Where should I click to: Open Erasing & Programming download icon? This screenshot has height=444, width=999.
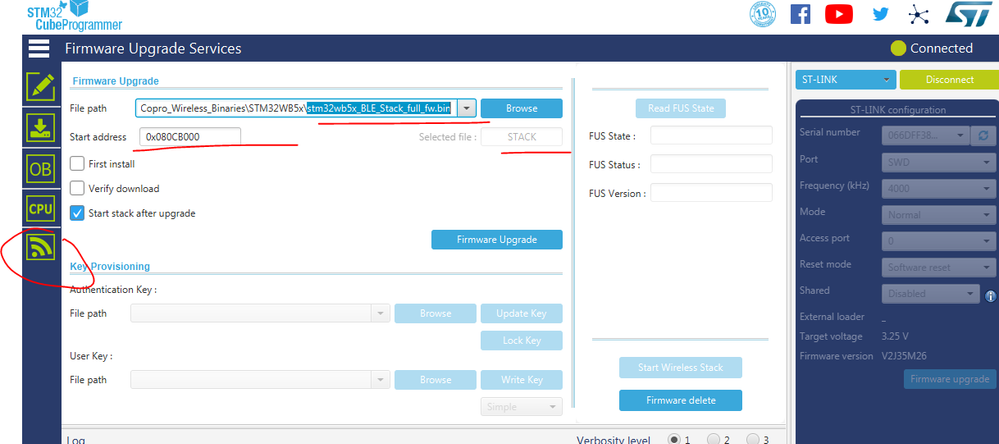(41, 128)
